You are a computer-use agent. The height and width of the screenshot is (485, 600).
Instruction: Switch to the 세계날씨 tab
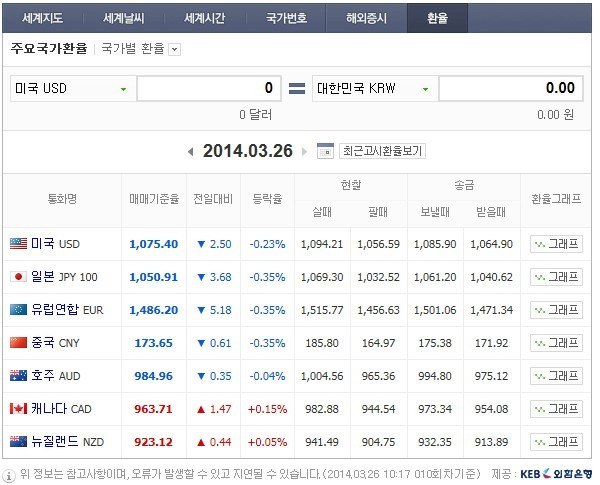(124, 18)
